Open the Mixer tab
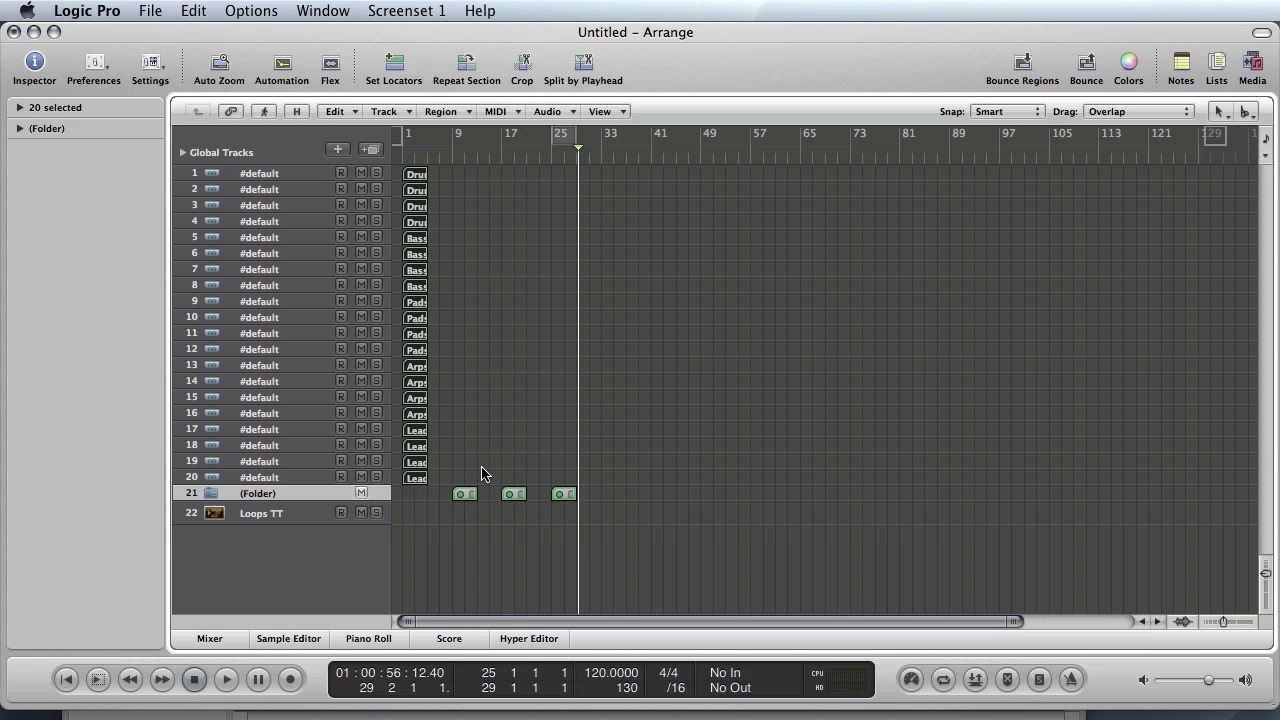The image size is (1280, 720). [210, 638]
